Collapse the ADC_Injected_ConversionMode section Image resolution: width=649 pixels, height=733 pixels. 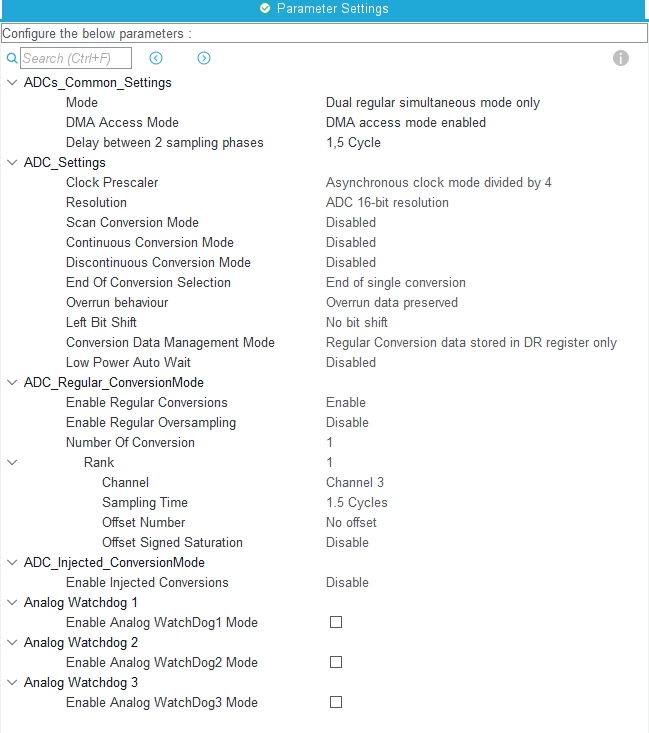12,562
